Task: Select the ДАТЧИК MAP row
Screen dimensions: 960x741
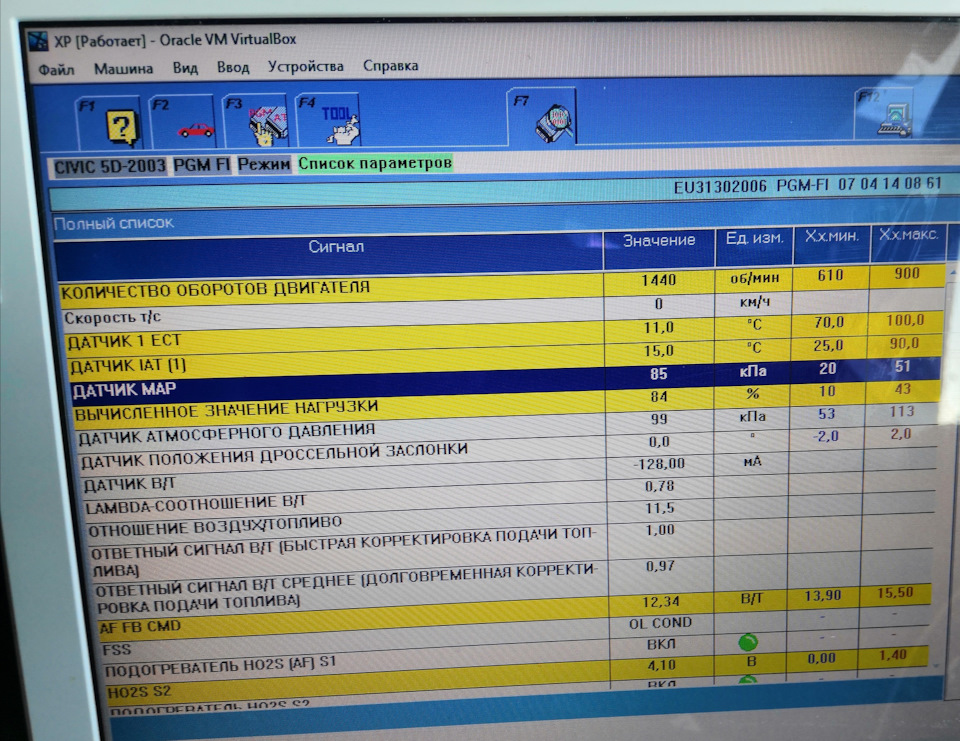Action: [506, 380]
